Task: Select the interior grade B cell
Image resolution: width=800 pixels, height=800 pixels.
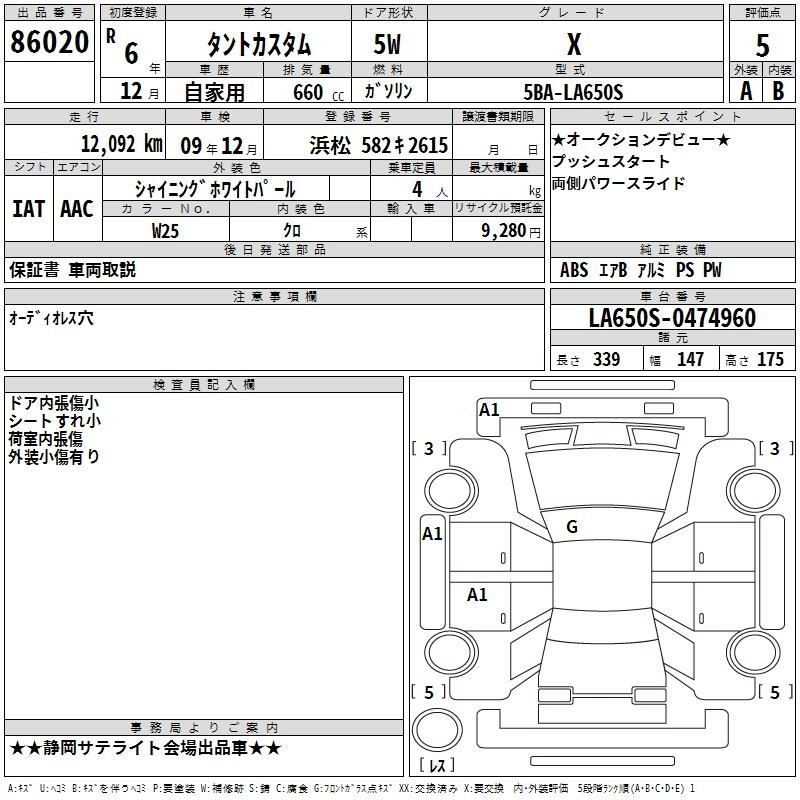Action: click(779, 91)
